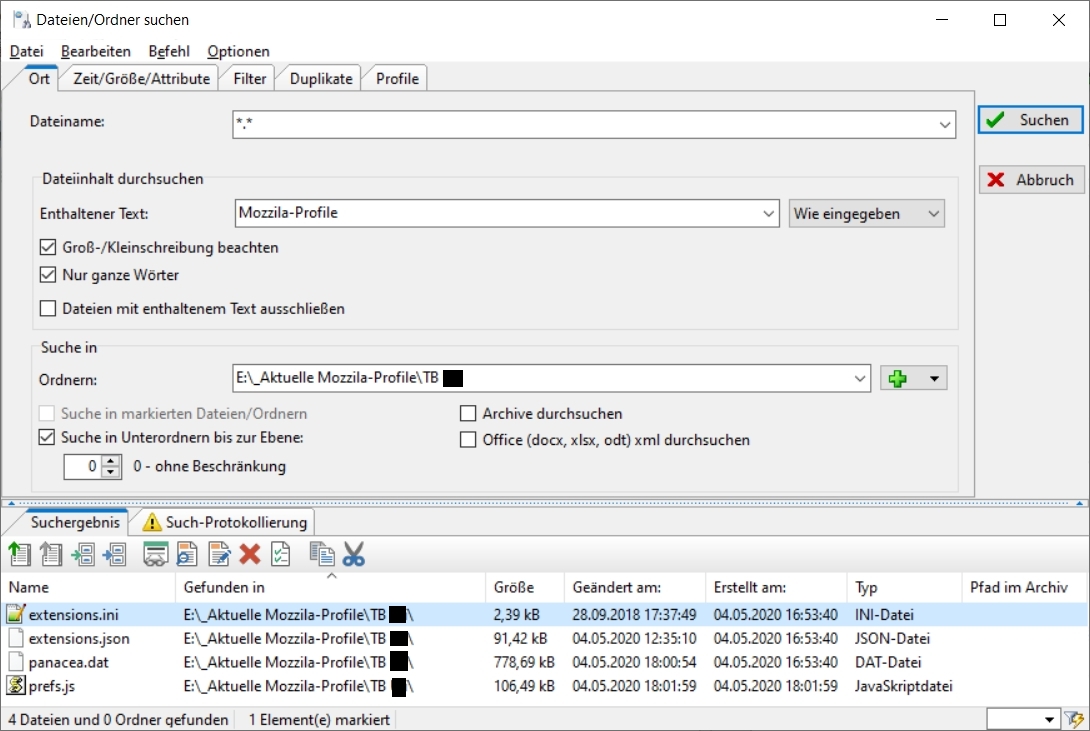This screenshot has height=731, width=1090.
Task: Select prefs.js in the search results
Action: [49, 686]
